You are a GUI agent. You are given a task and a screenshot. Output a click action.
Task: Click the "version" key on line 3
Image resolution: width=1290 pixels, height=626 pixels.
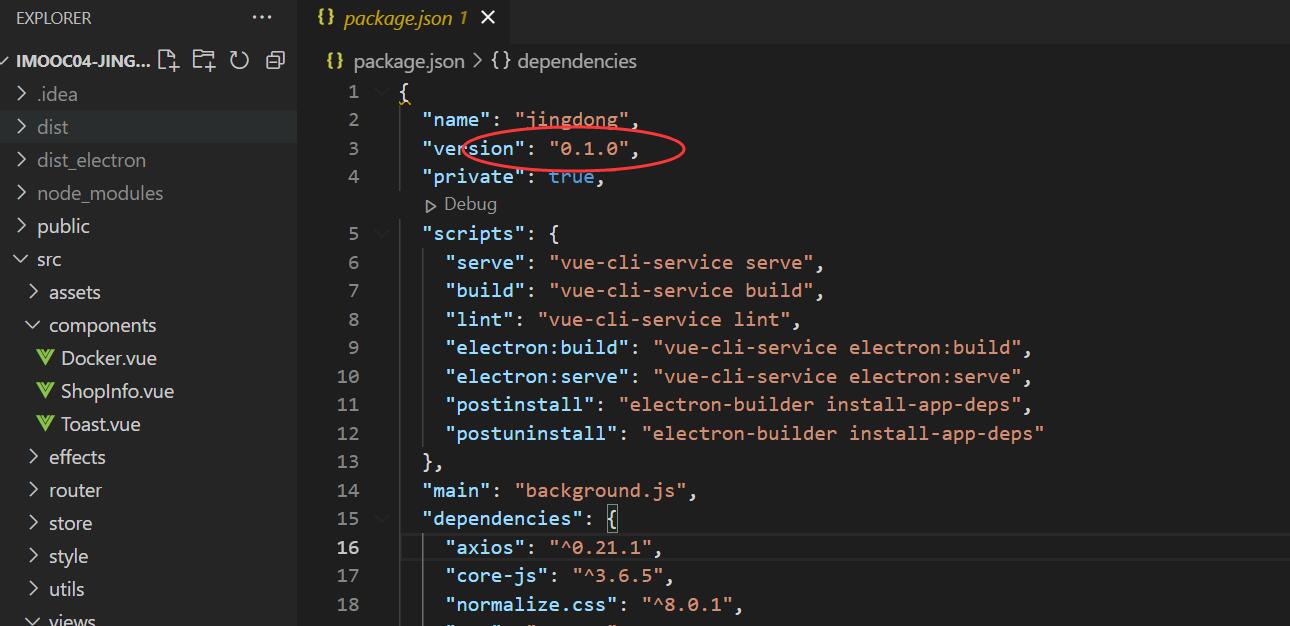[x=474, y=148]
